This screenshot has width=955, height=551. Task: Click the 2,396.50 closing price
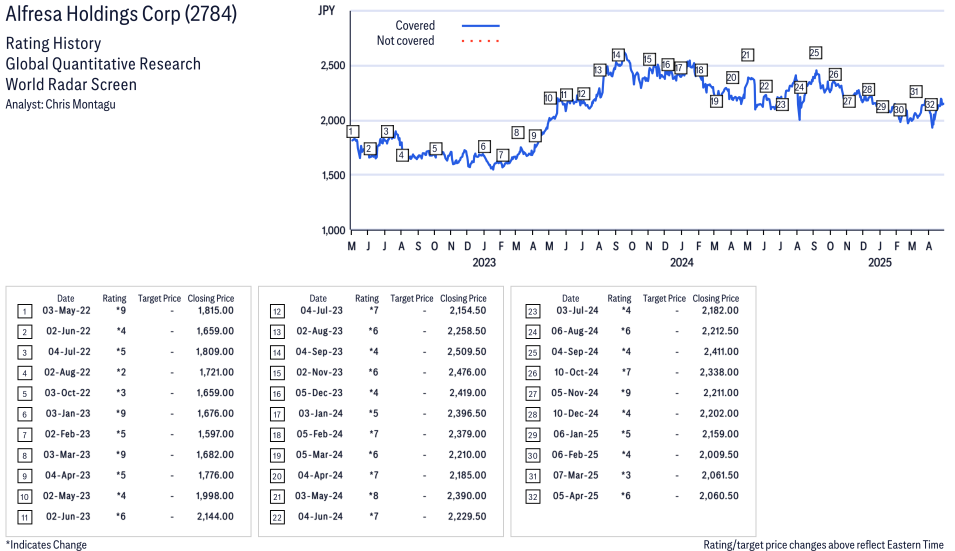point(467,413)
